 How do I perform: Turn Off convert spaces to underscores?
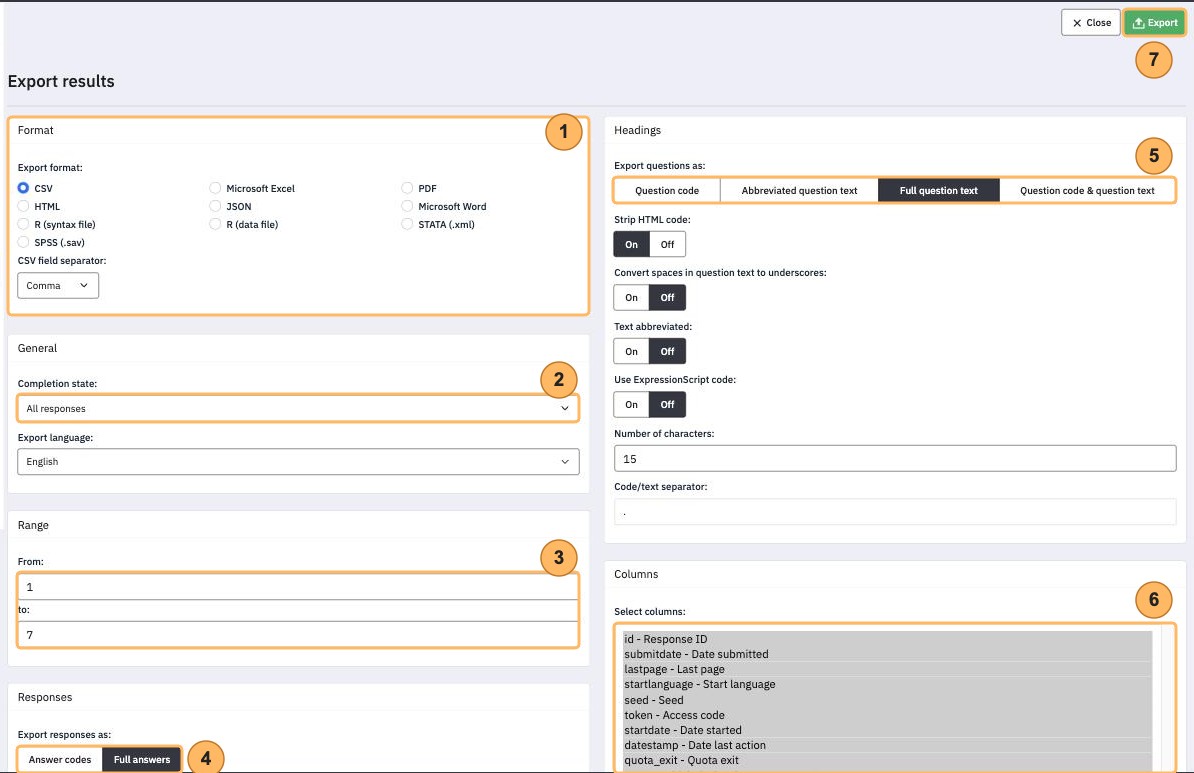coord(667,298)
